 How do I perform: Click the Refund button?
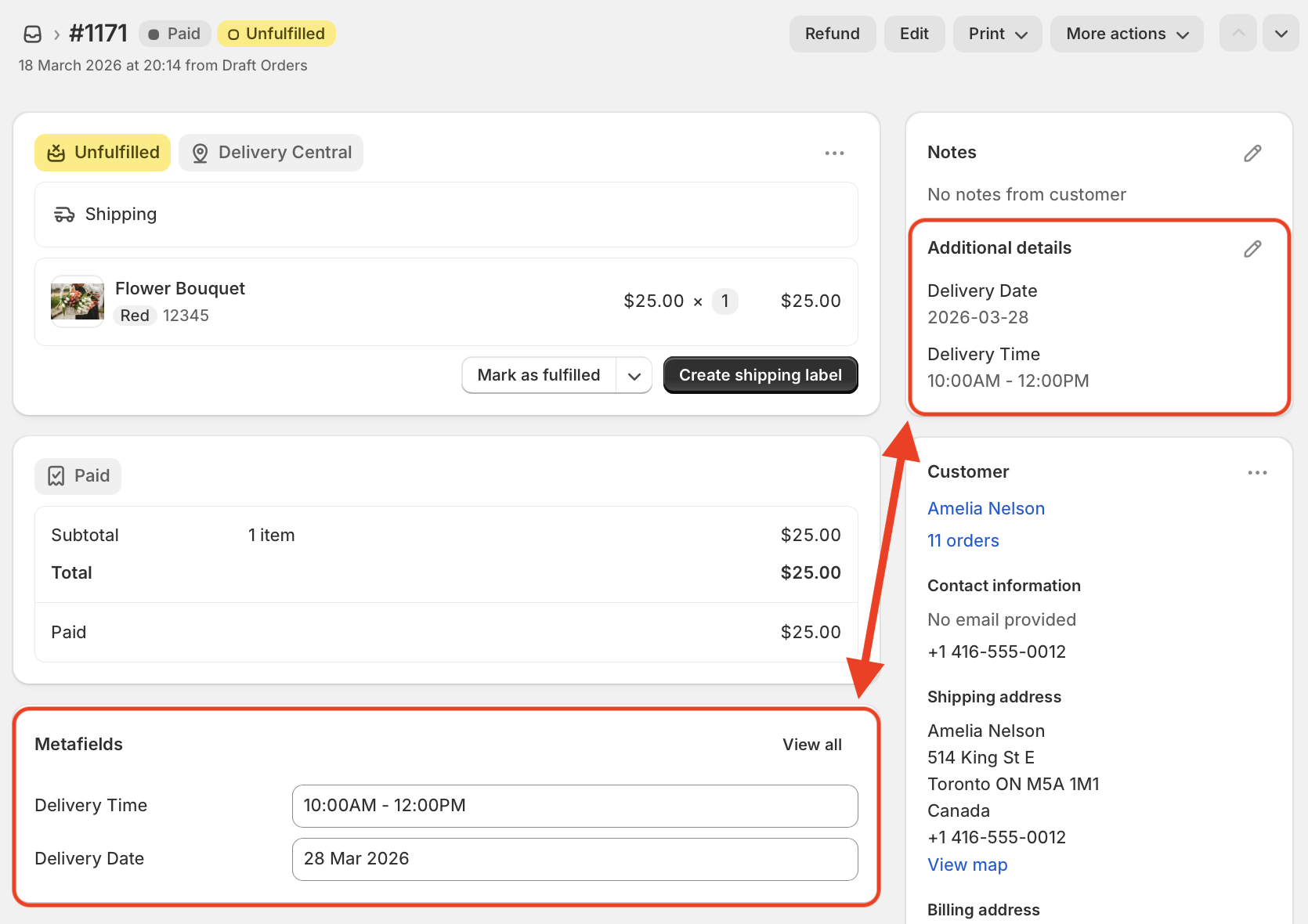pyautogui.click(x=833, y=34)
